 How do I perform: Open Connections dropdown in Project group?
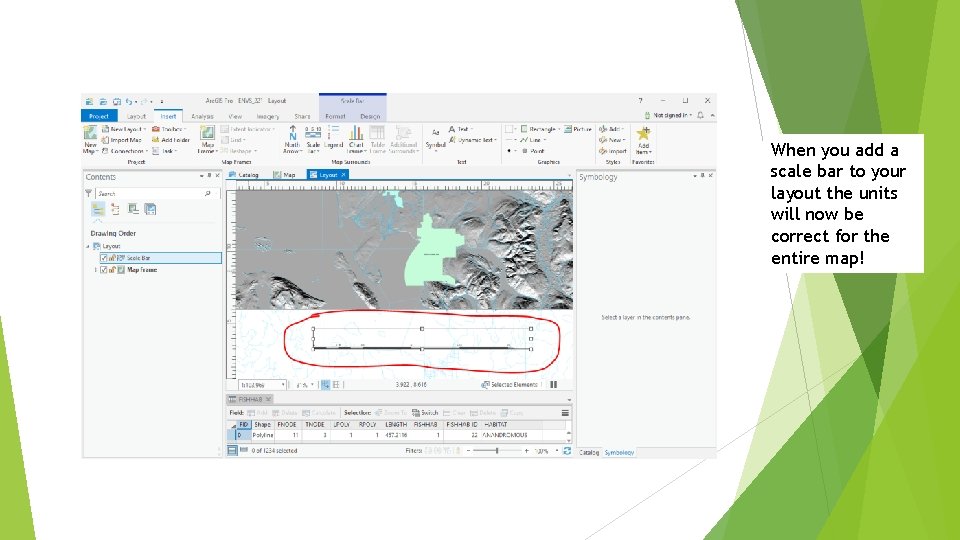(125, 151)
